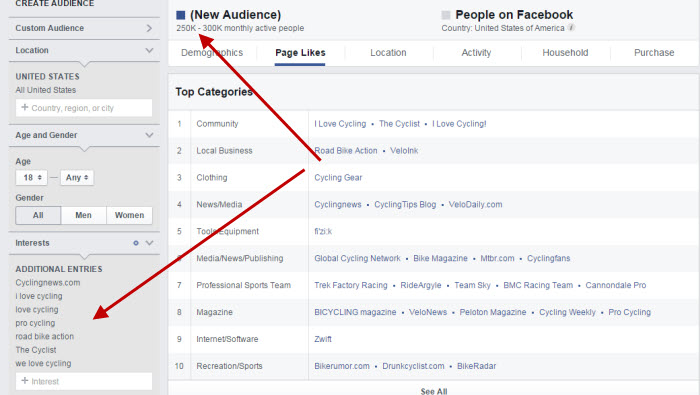
Task: Click the 'pro cycling' interest entry
Action: (35, 323)
